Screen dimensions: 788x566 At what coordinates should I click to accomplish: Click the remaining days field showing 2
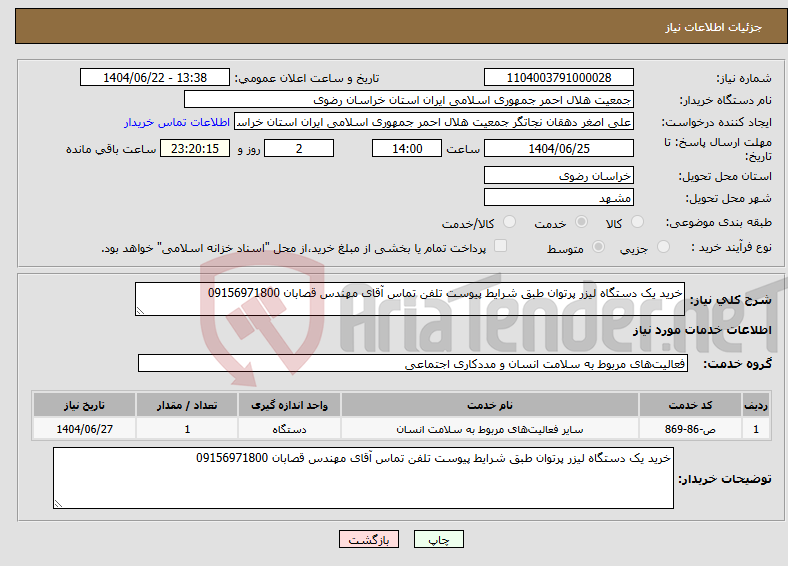(x=299, y=148)
